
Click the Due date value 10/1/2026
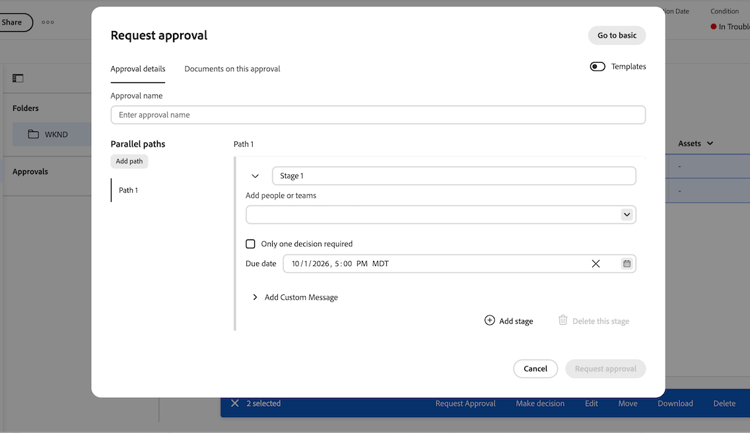click(x=310, y=264)
